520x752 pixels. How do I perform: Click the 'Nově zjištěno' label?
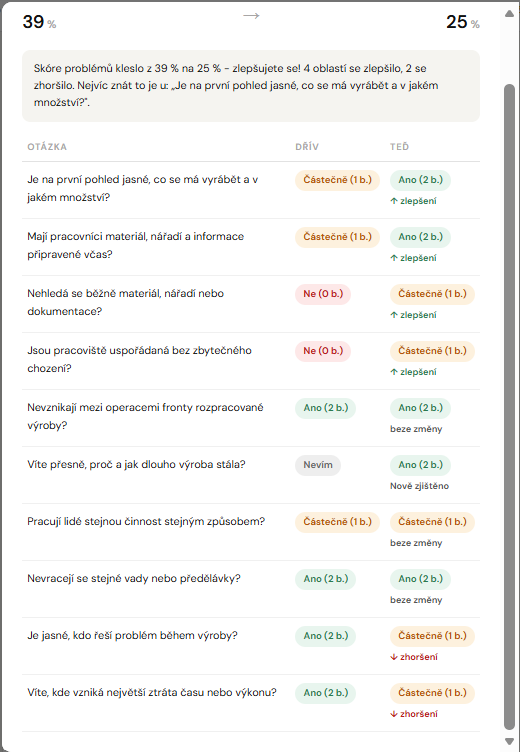419,486
